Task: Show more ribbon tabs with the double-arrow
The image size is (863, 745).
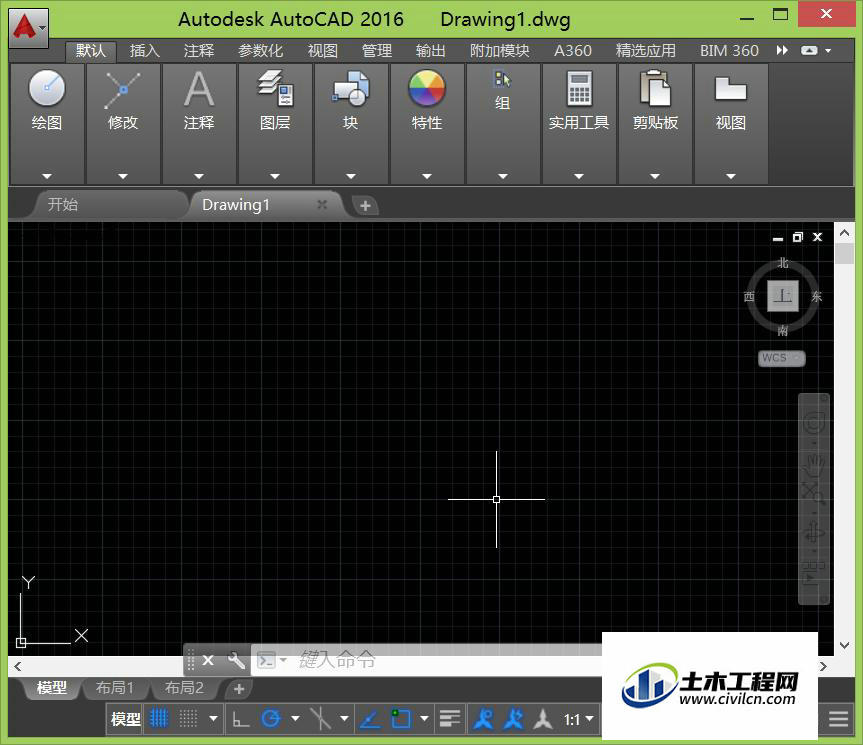Action: [x=782, y=51]
